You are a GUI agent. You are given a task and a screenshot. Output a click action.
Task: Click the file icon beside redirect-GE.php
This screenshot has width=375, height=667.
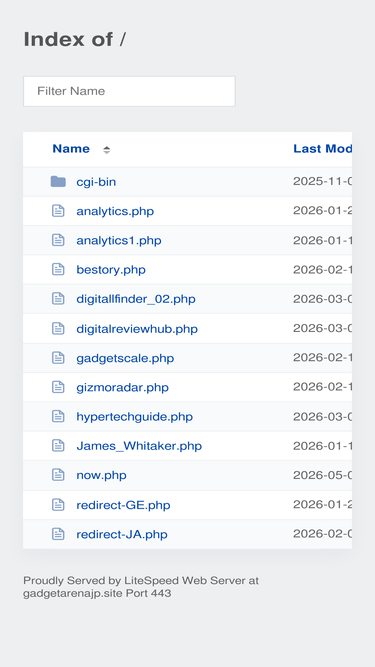(58, 505)
